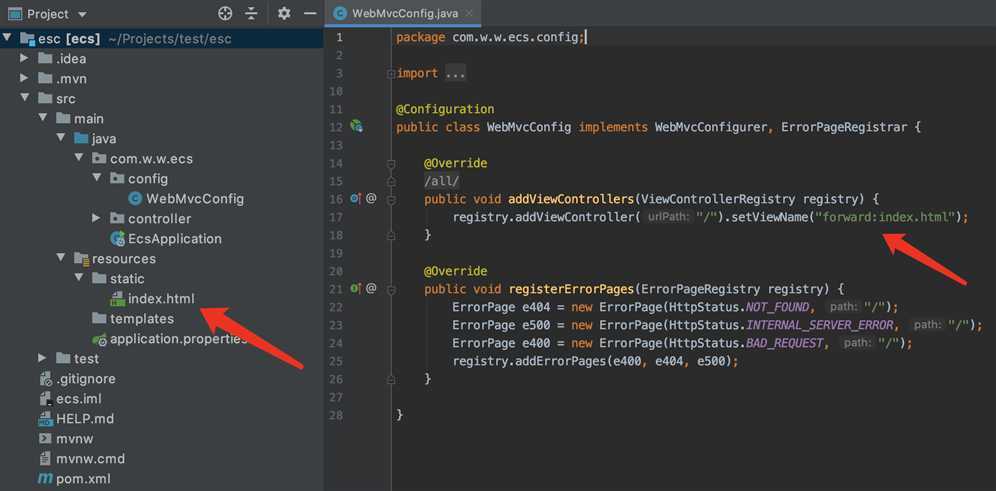This screenshot has height=491, width=996.
Task: Select the .gitignore file
Action: (x=86, y=379)
